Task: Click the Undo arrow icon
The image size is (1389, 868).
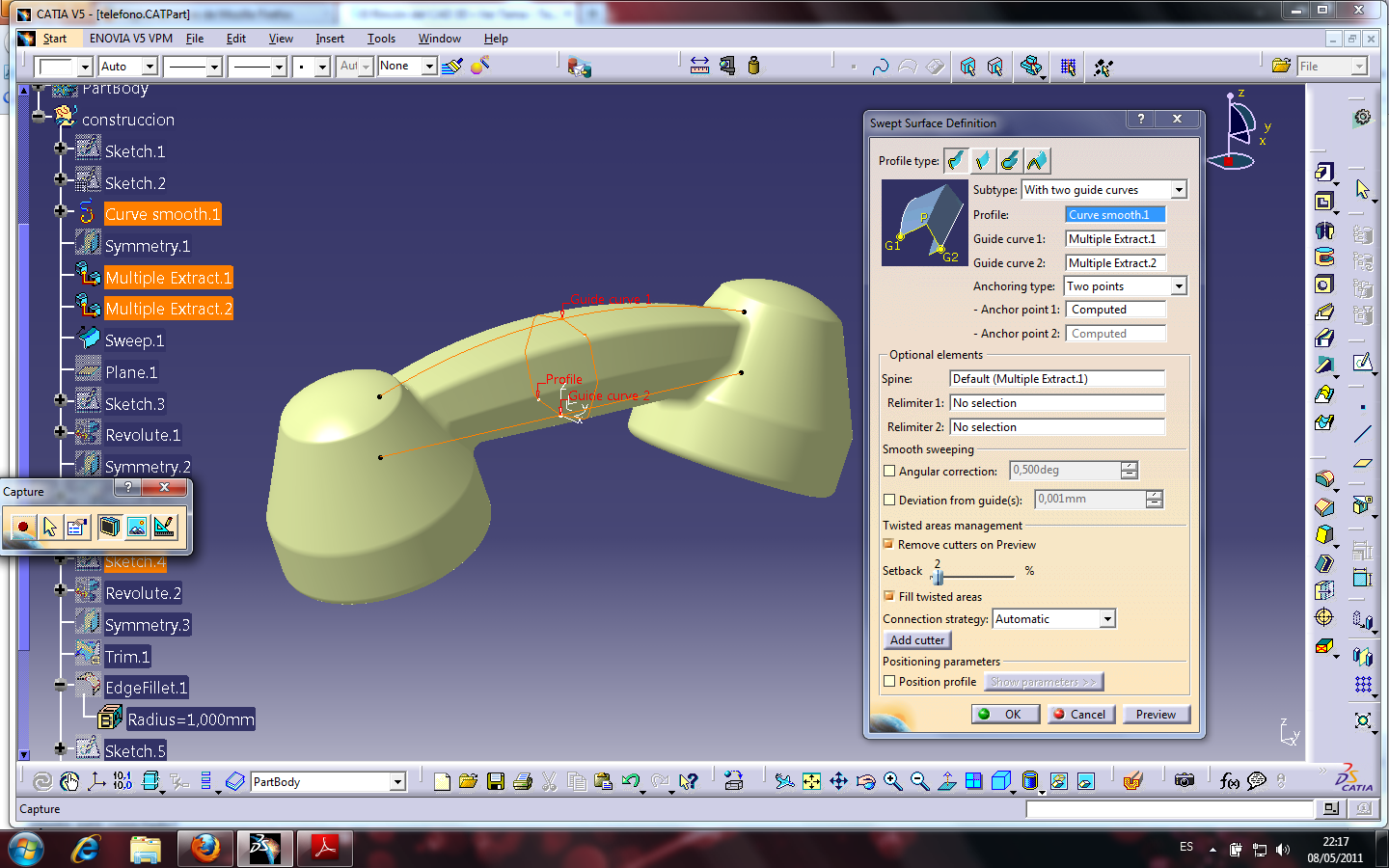Action: [x=631, y=781]
